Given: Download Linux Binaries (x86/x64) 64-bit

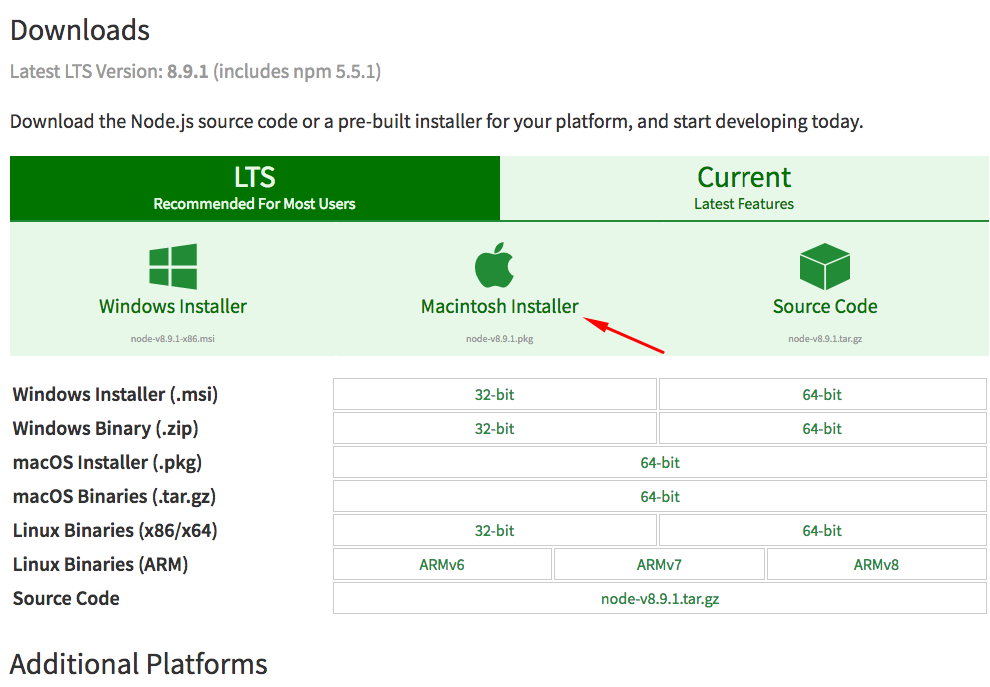Looking at the screenshot, I should [823, 531].
